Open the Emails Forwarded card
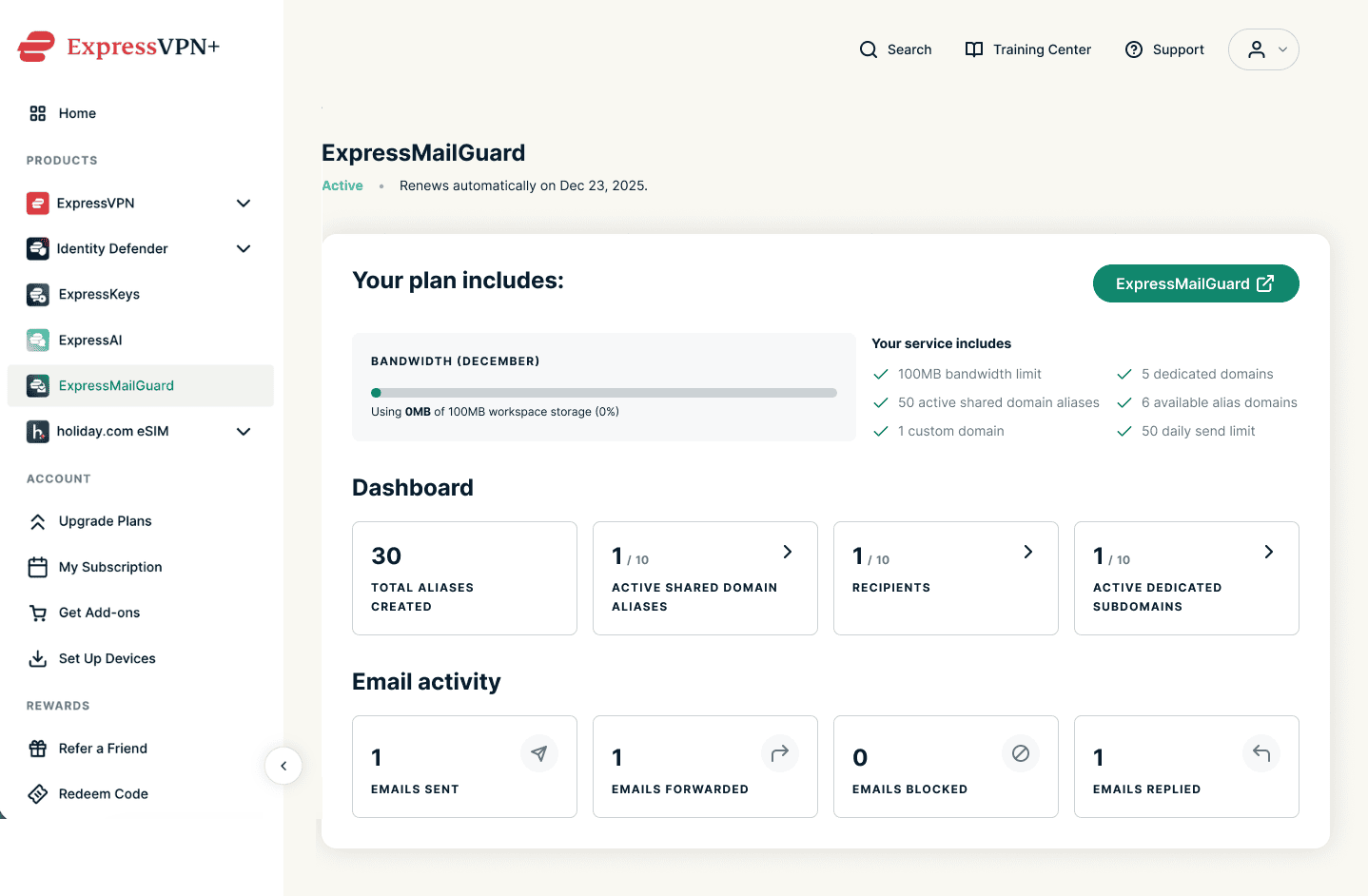 click(x=705, y=767)
